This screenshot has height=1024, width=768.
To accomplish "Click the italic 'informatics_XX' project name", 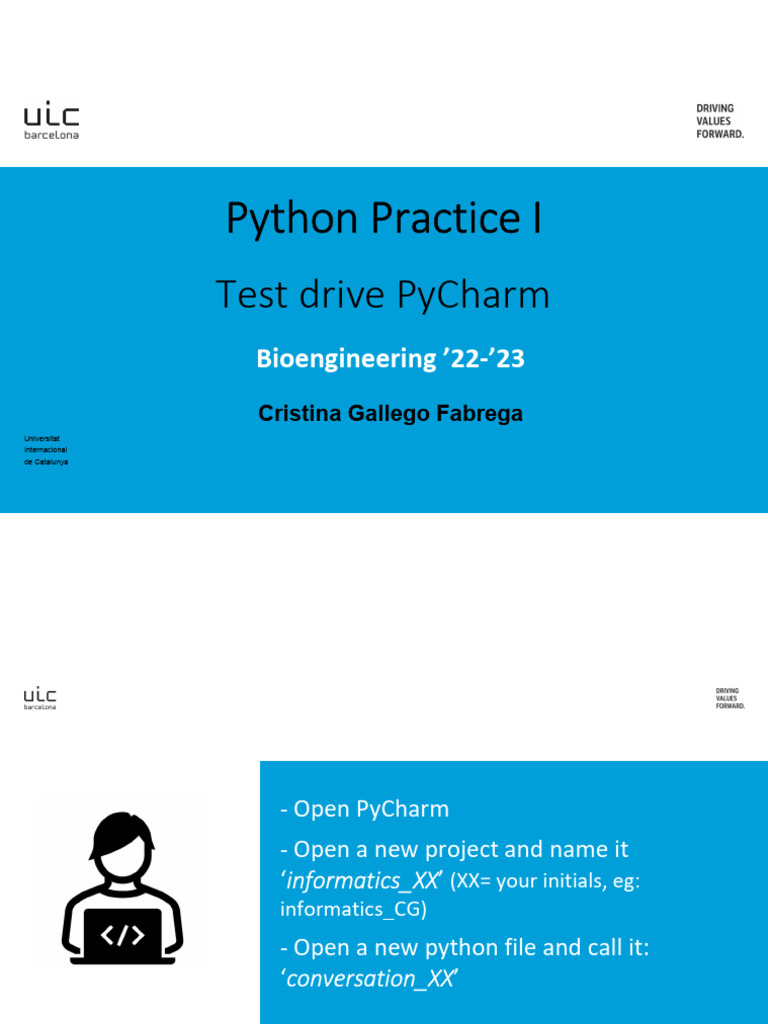I will (361, 880).
